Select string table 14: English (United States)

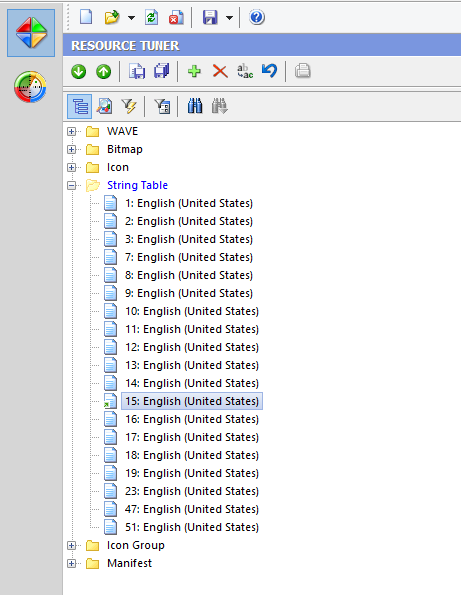tap(192, 383)
